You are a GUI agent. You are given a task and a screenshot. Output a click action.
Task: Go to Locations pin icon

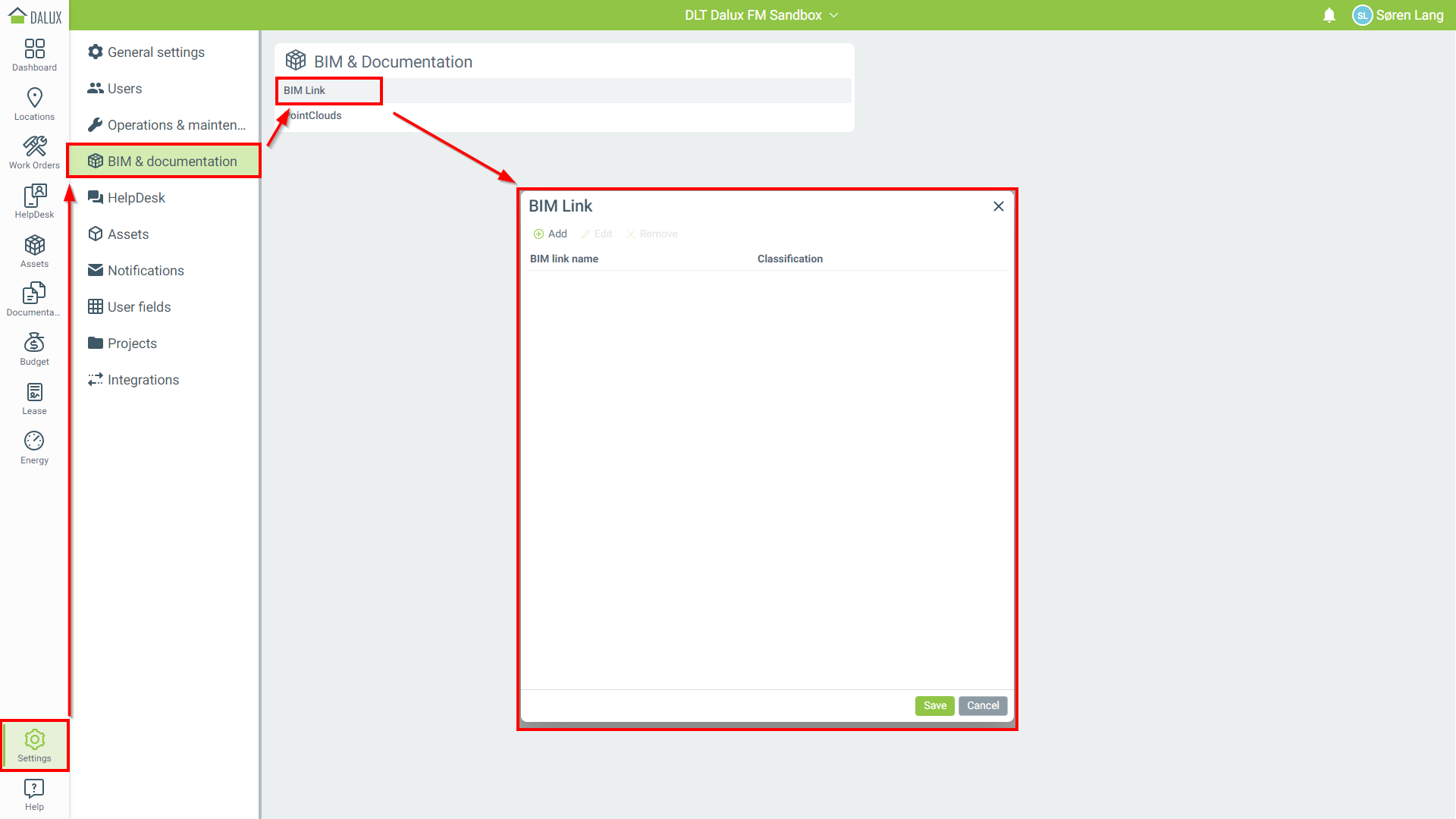click(34, 104)
